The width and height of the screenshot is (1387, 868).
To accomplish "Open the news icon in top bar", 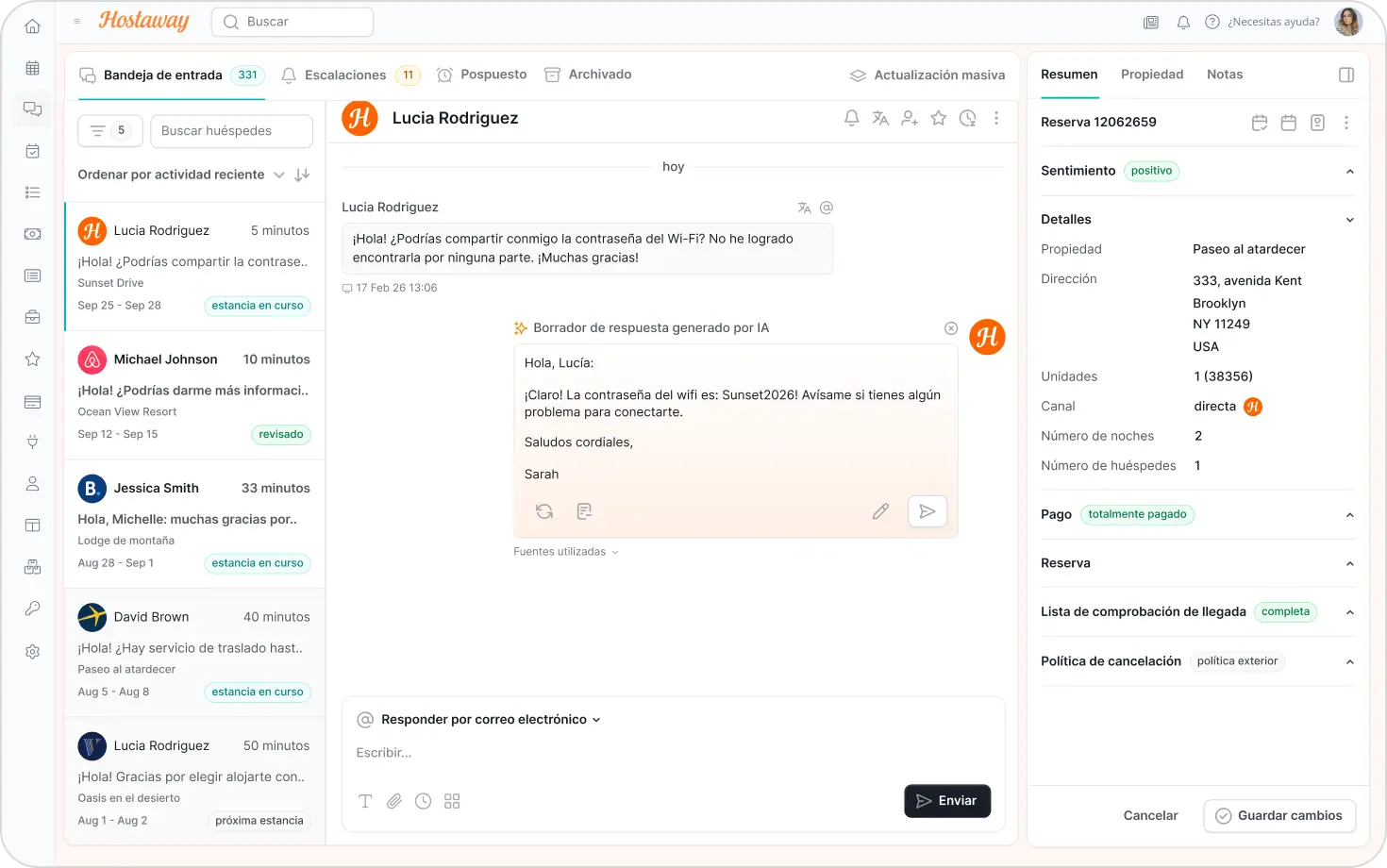I will pyautogui.click(x=1151, y=22).
